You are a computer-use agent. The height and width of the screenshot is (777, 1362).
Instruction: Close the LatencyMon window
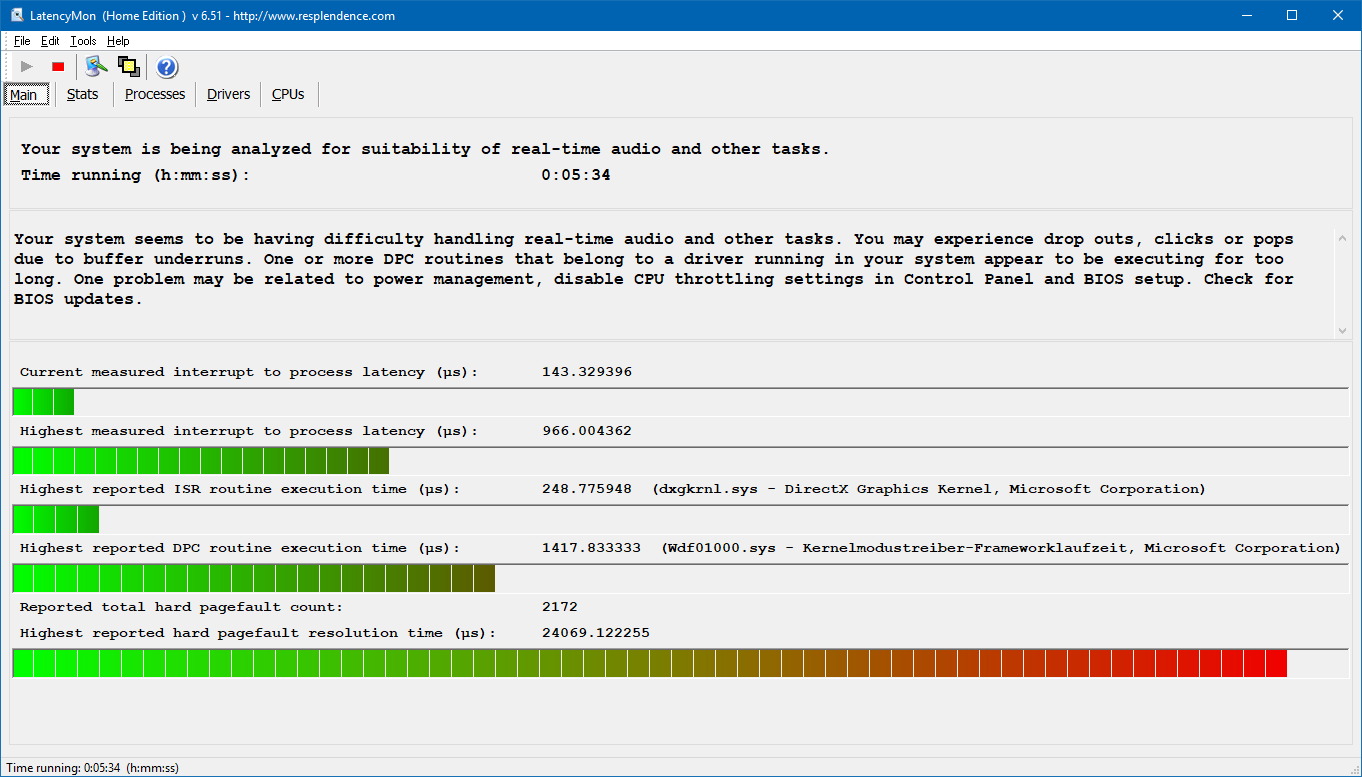pyautogui.click(x=1338, y=16)
